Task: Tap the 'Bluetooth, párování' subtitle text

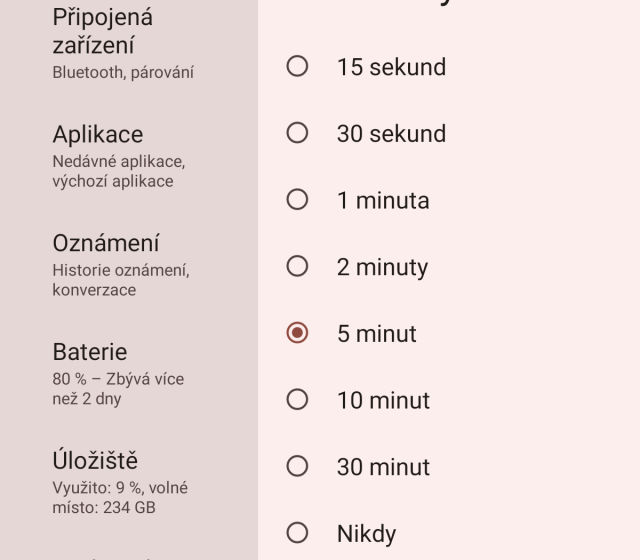Action: (x=123, y=72)
